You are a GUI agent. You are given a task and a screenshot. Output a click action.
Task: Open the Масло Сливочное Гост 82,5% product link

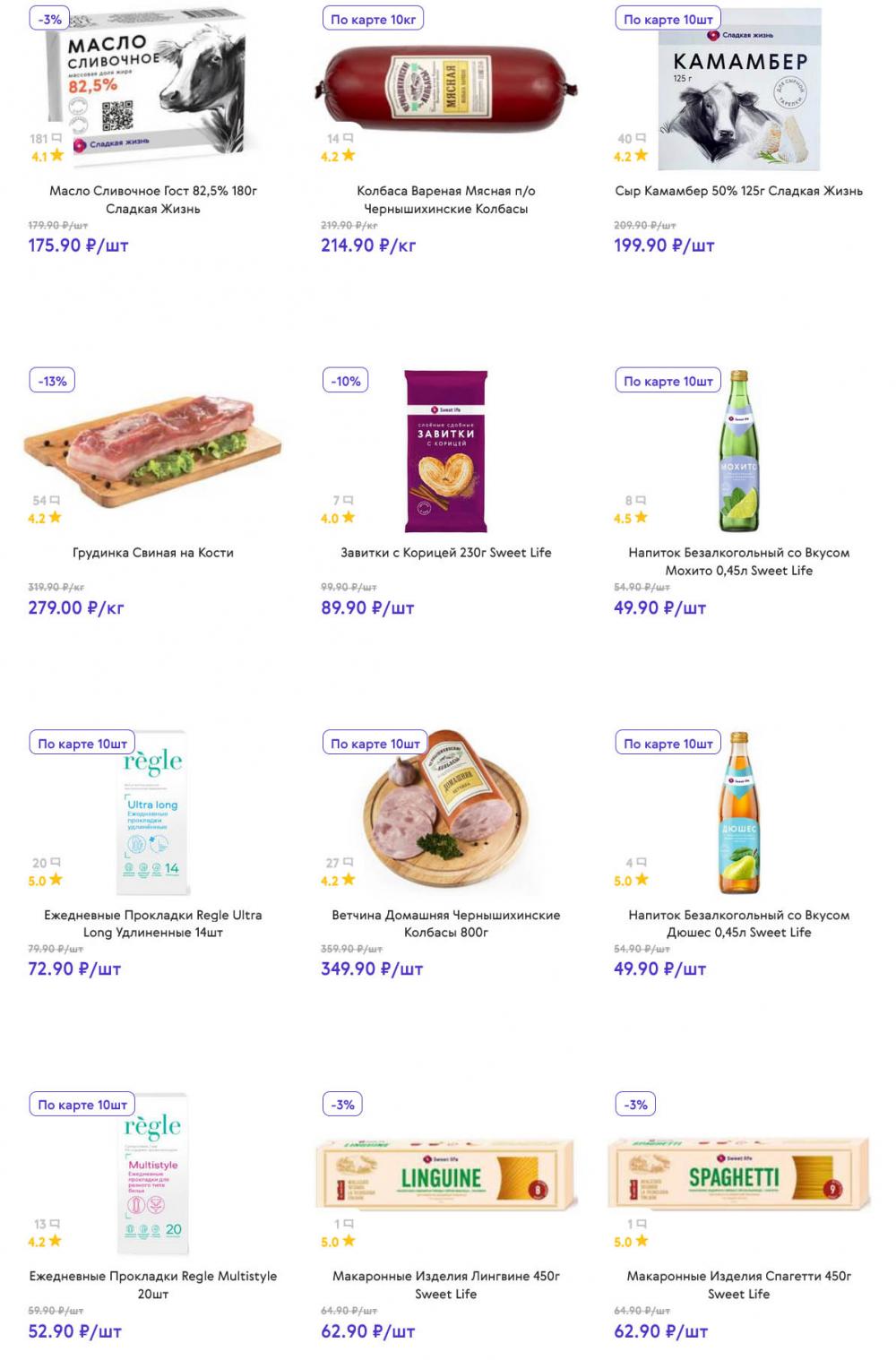pos(153,200)
